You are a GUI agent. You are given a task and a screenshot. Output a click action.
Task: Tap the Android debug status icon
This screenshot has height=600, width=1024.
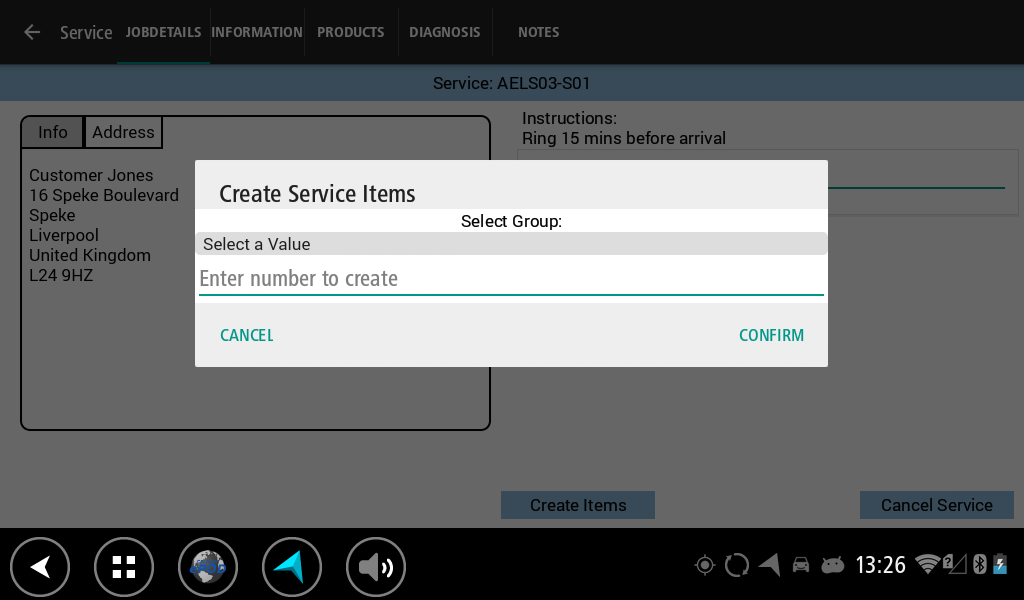[832, 565]
